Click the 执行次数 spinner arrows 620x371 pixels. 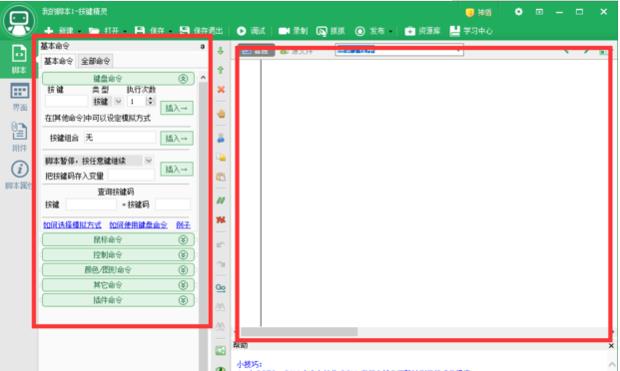click(x=150, y=101)
